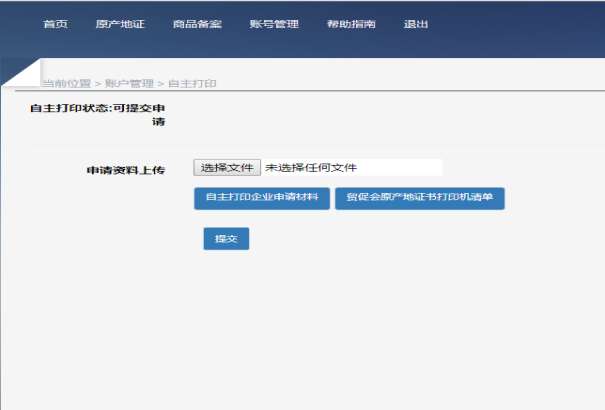Screen dimensions: 605x410
Task: Navigate to 账户管理 in the breadcrumb
Action: point(129,83)
